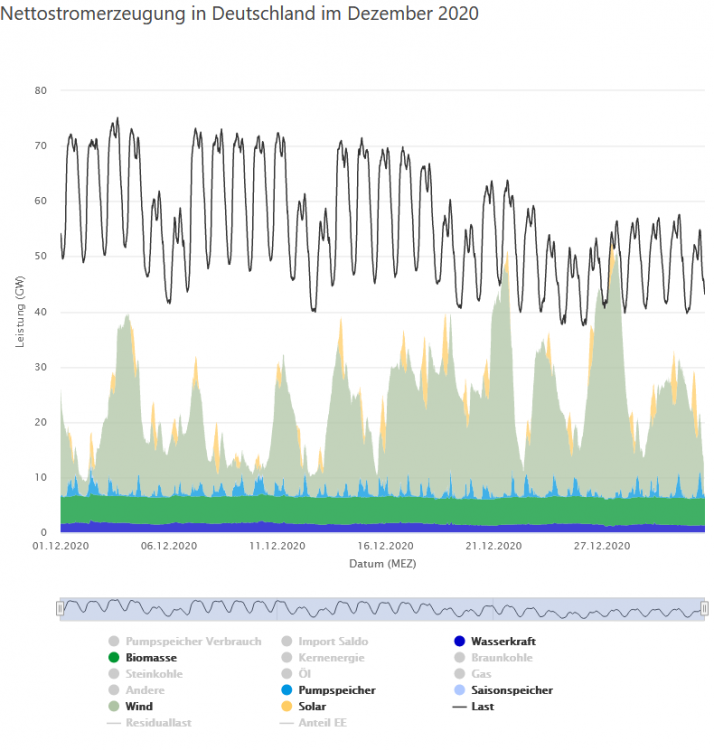Click the Saisonspeicher light blue legend dot
The height and width of the screenshot is (750, 714).
(459, 690)
